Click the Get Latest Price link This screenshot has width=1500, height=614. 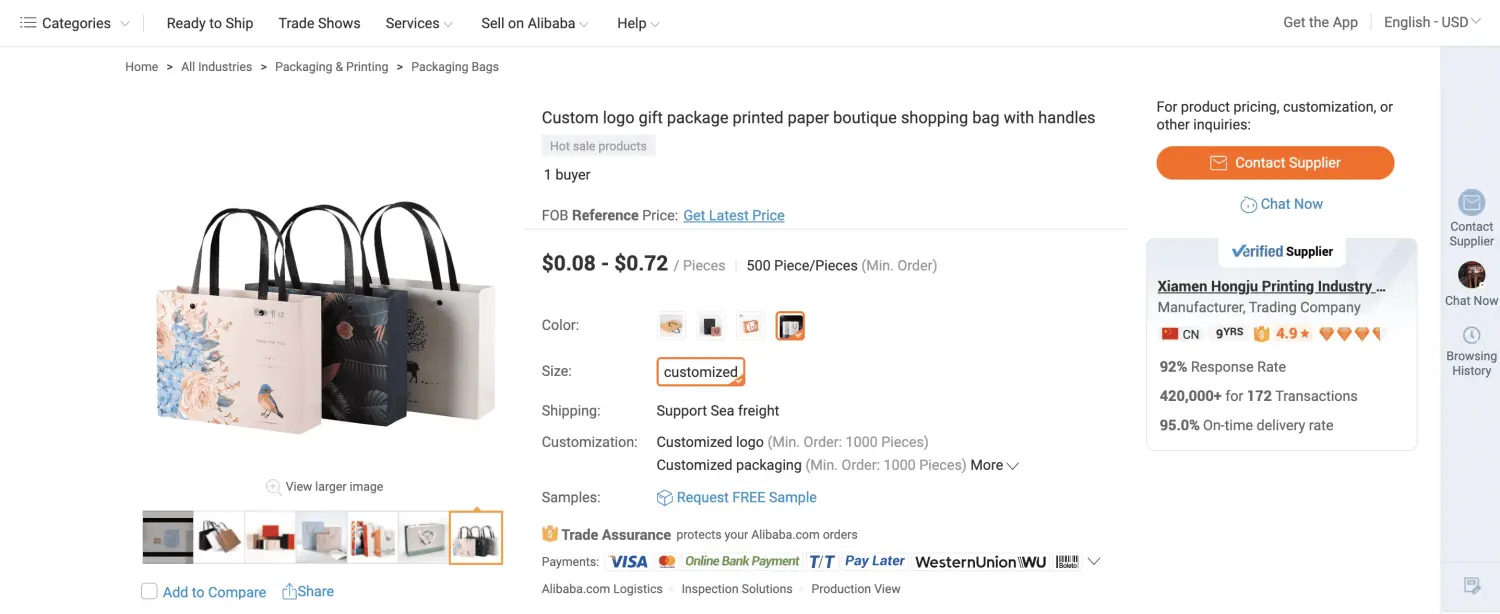[x=733, y=215]
